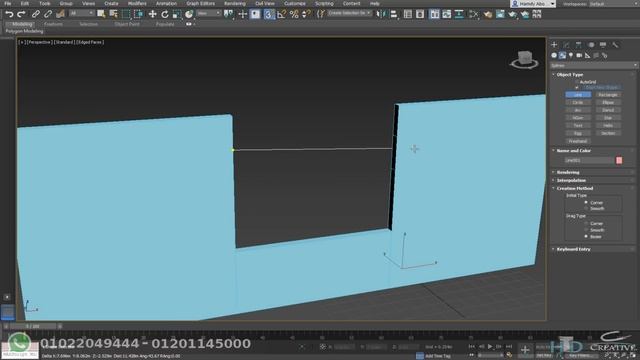
Task: Toggle the 3D Snaps button
Action: (269, 14)
